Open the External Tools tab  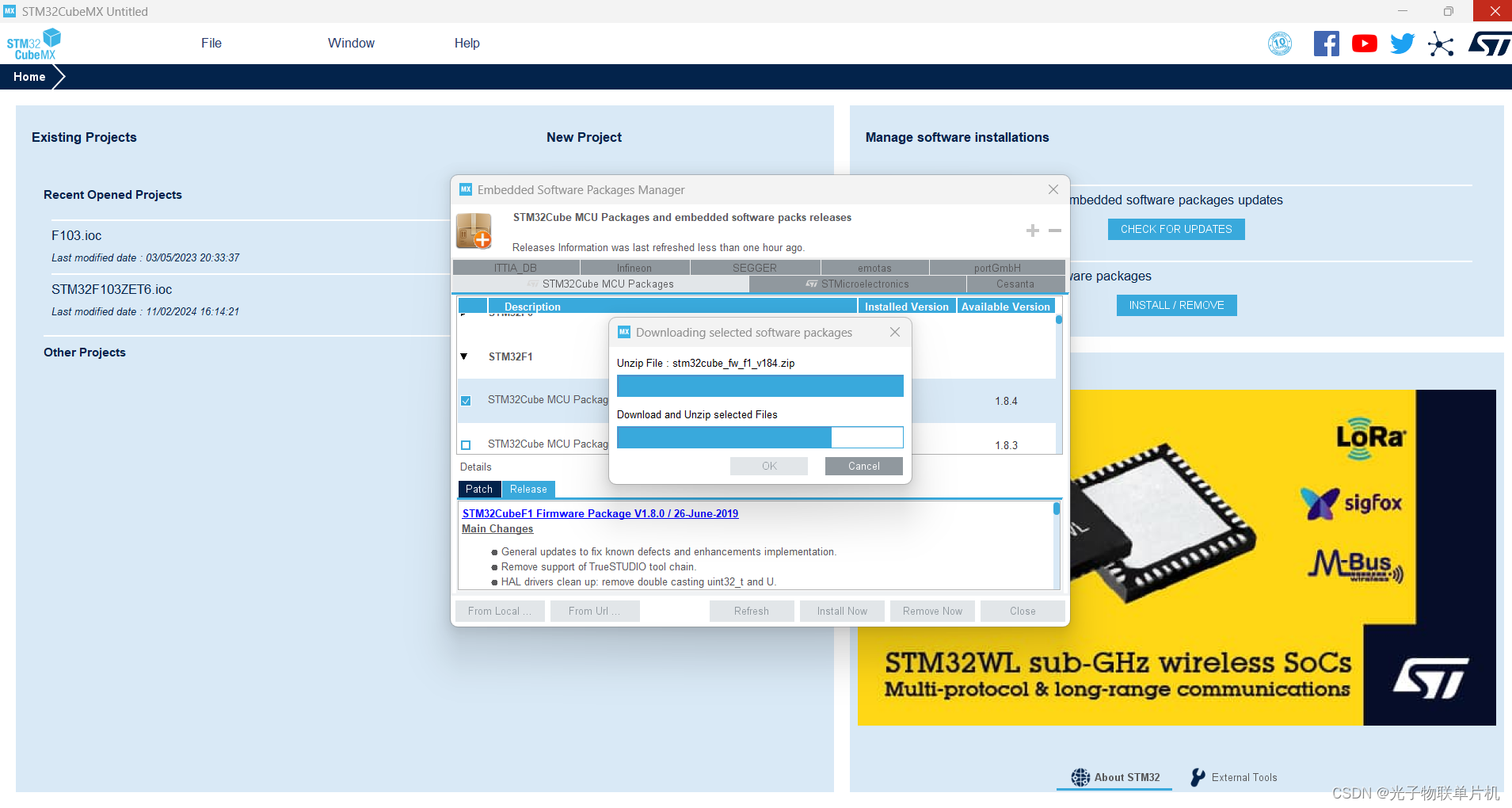(1234, 777)
